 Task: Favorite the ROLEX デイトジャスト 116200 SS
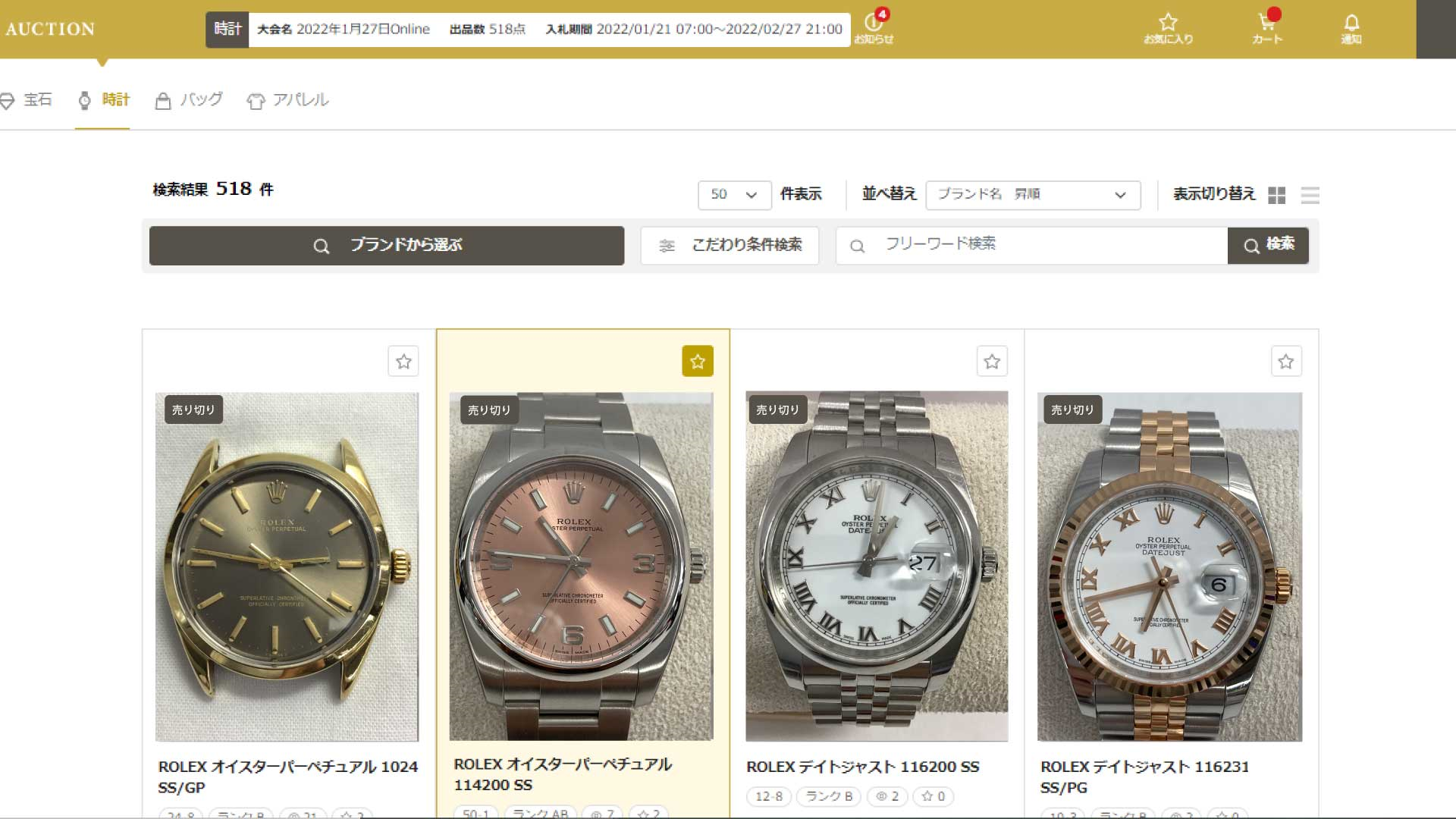pyautogui.click(x=992, y=361)
